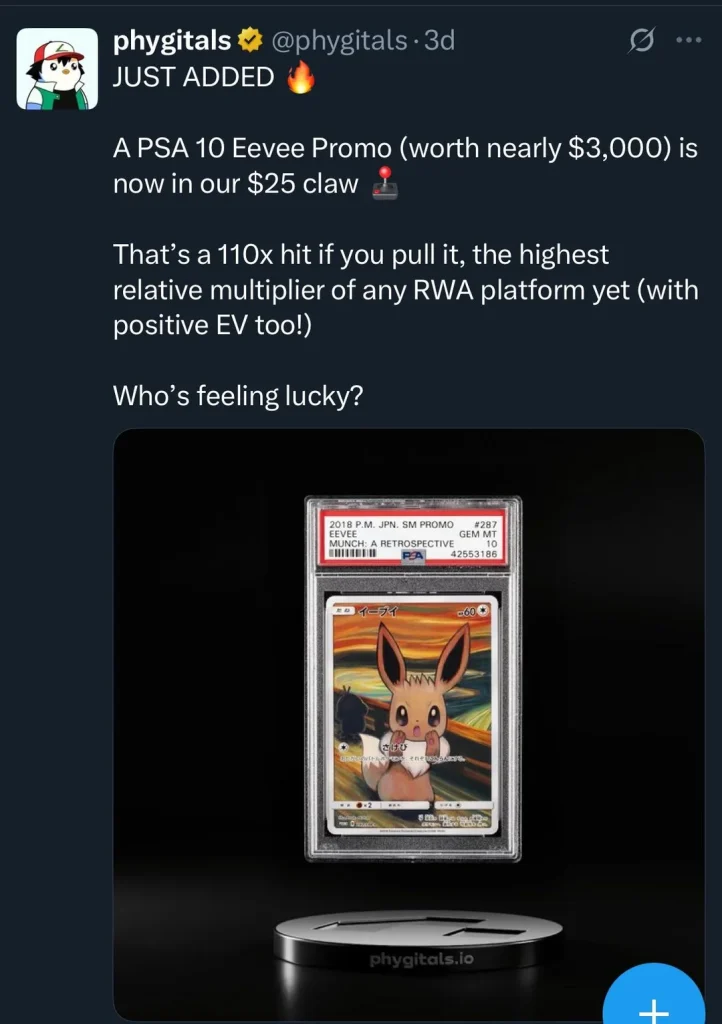Click the 110x hit paragraph

point(405,290)
